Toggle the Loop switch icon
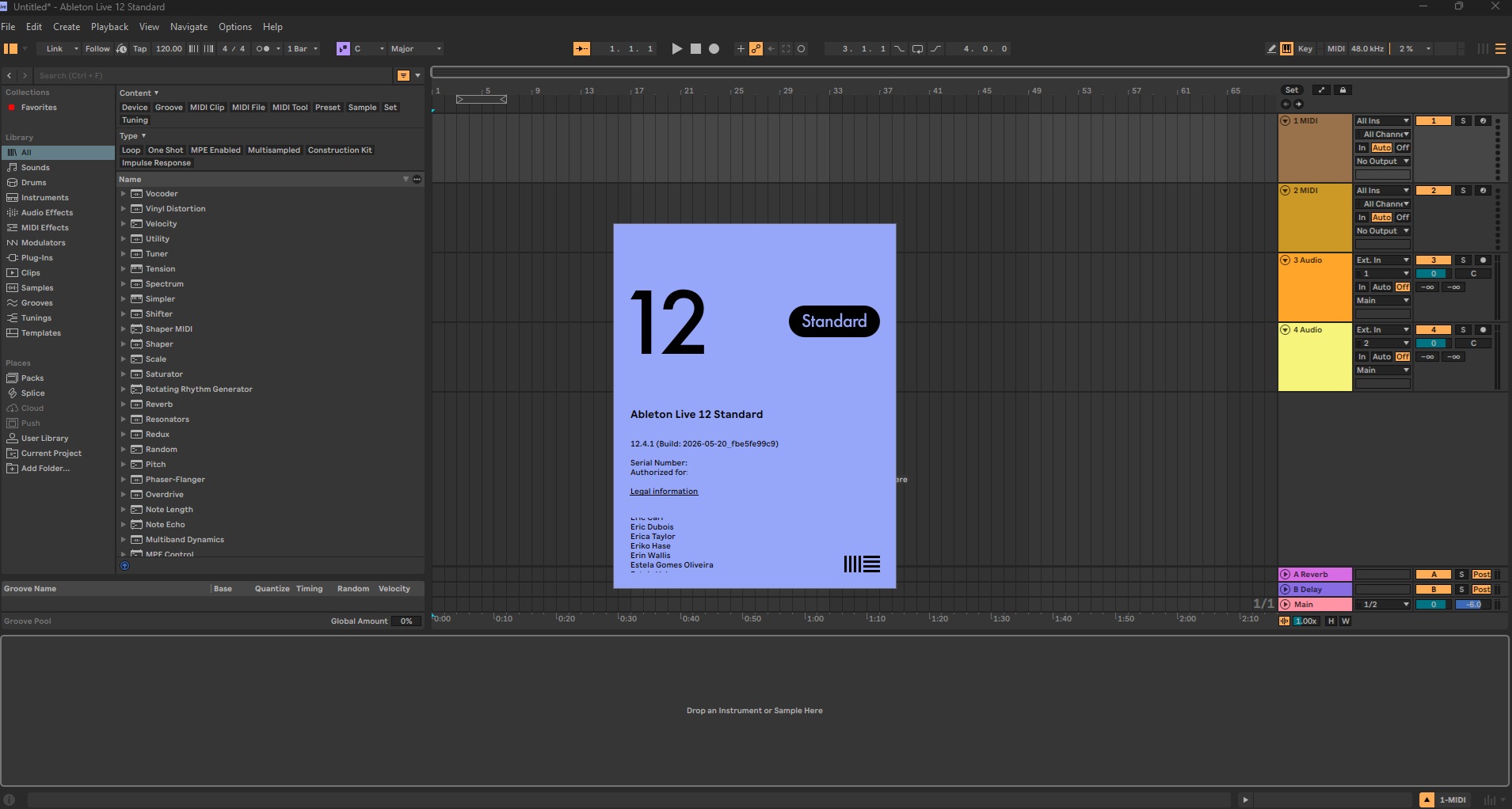The image size is (1512, 809). (917, 49)
